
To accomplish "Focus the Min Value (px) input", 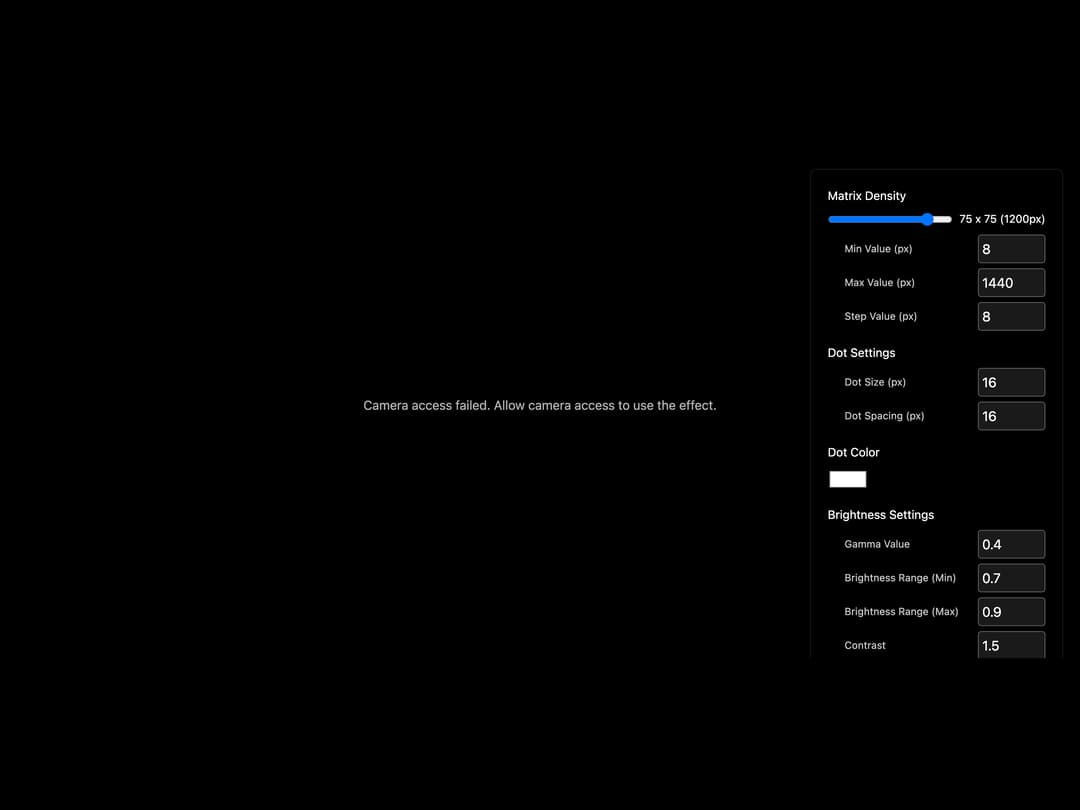I will (x=1011, y=249).
